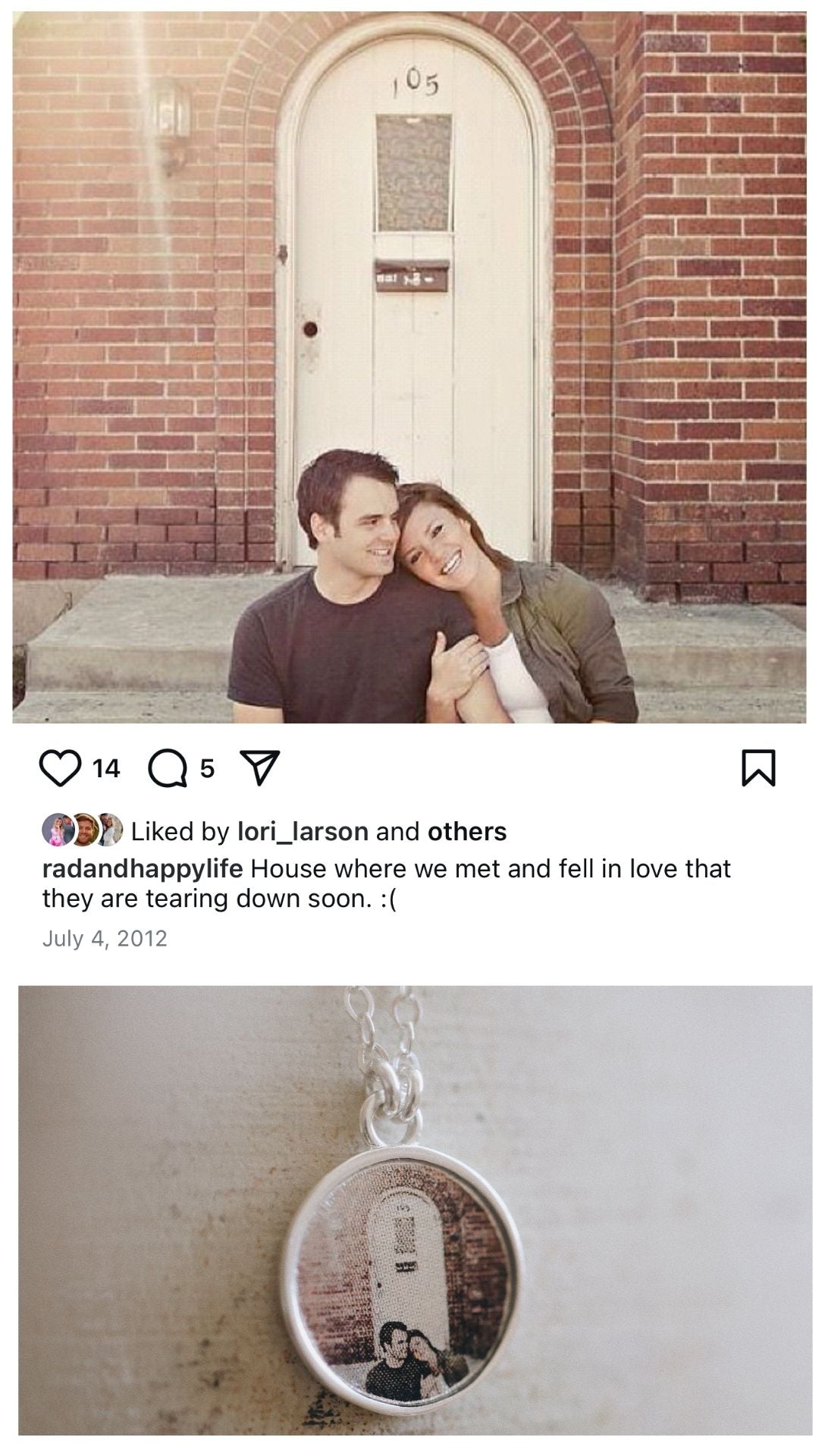Click the first liker avatar
Viewport: 819px width, 1456px height.
pyautogui.click(x=55, y=831)
